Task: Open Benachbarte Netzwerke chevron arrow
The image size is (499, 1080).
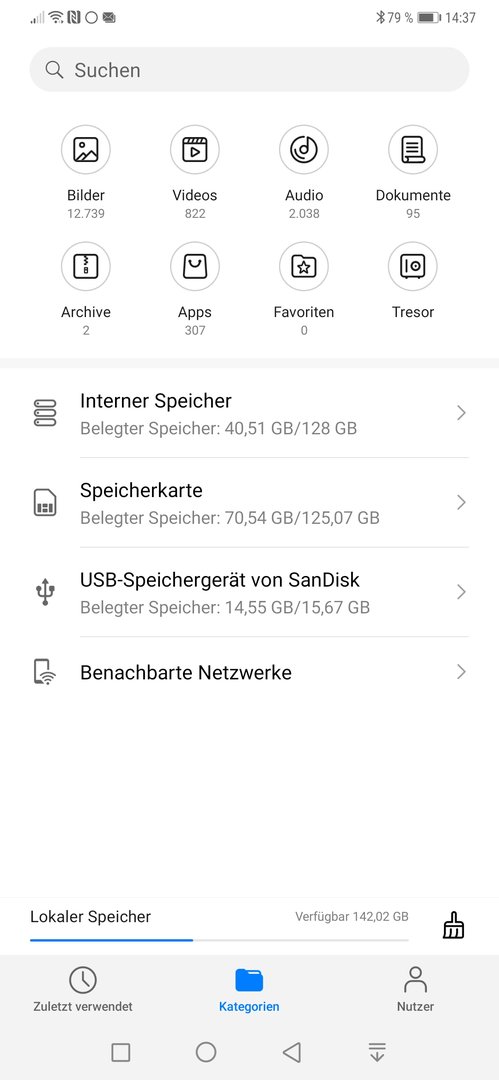Action: pos(462,672)
